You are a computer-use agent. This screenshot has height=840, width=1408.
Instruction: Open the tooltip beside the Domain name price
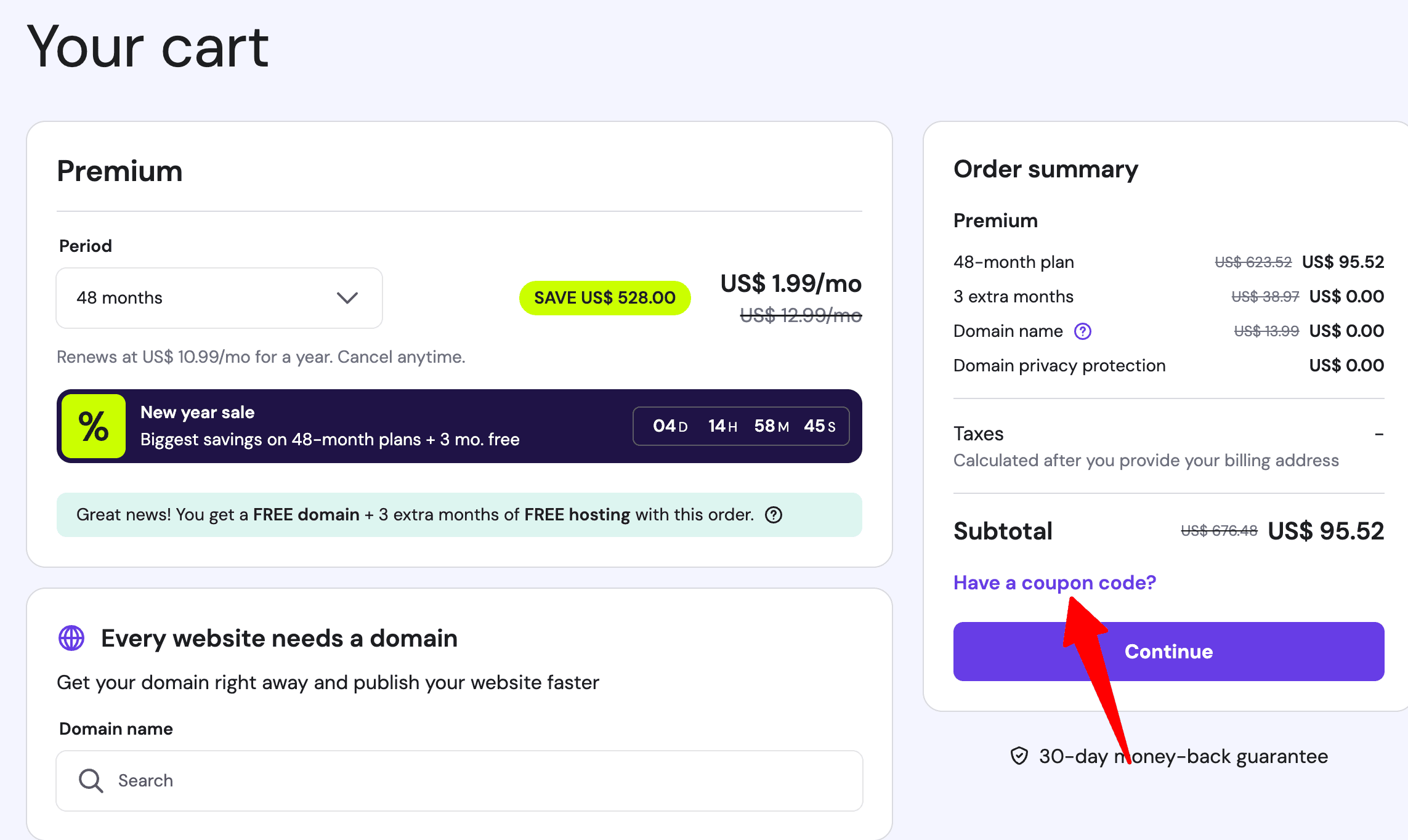[1082, 331]
